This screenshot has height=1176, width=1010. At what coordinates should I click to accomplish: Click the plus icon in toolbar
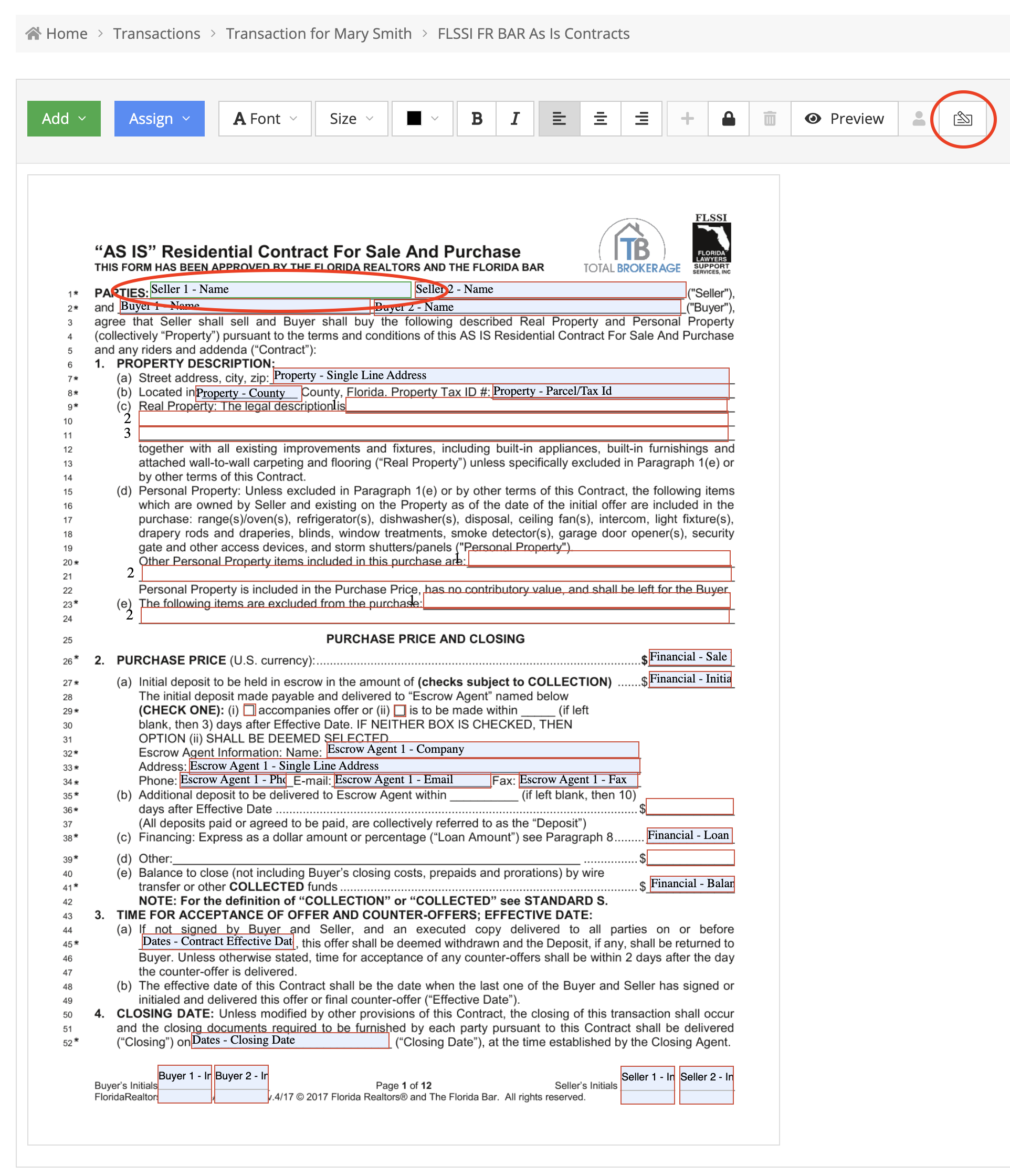coord(687,119)
